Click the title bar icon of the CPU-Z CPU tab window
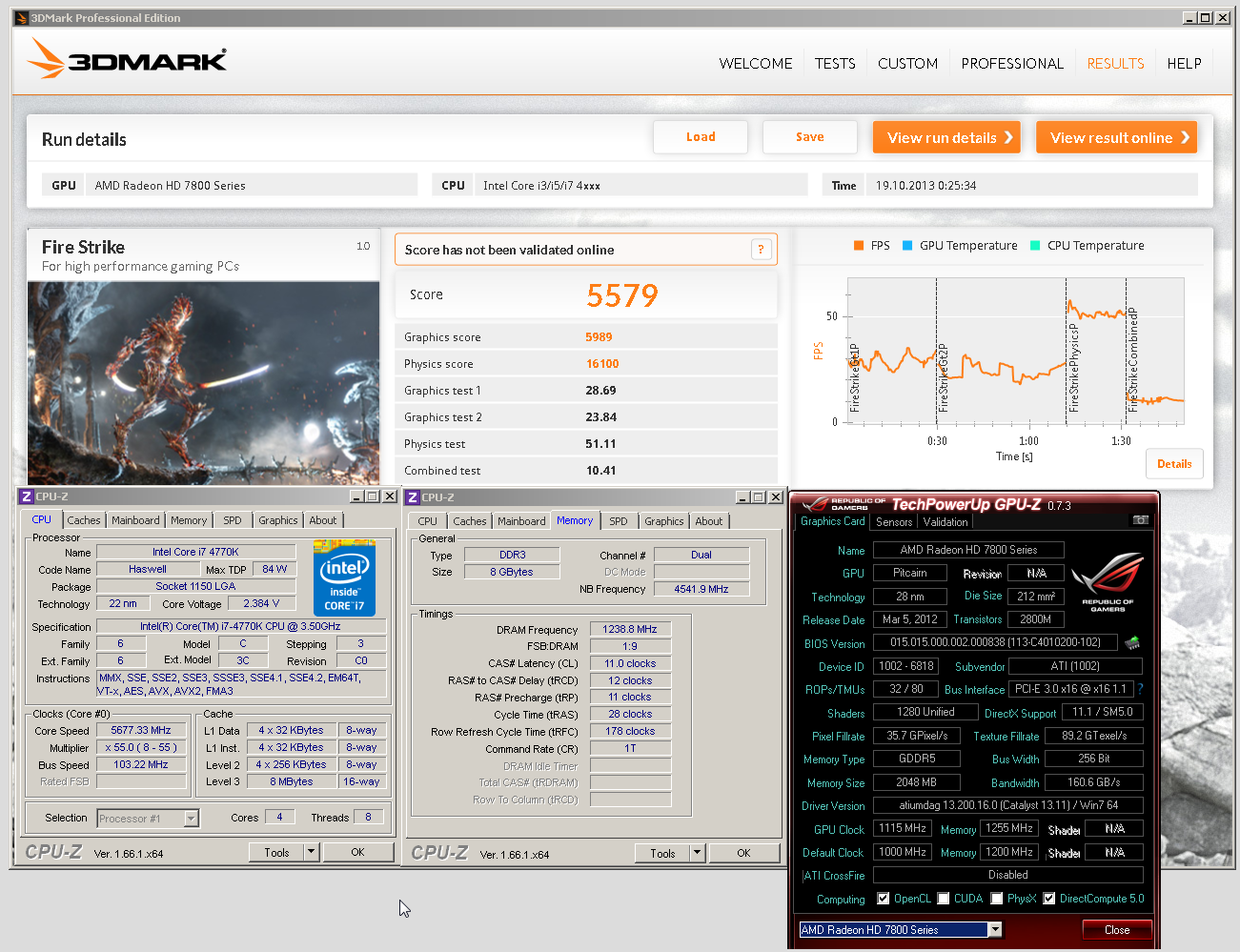 click(x=27, y=496)
